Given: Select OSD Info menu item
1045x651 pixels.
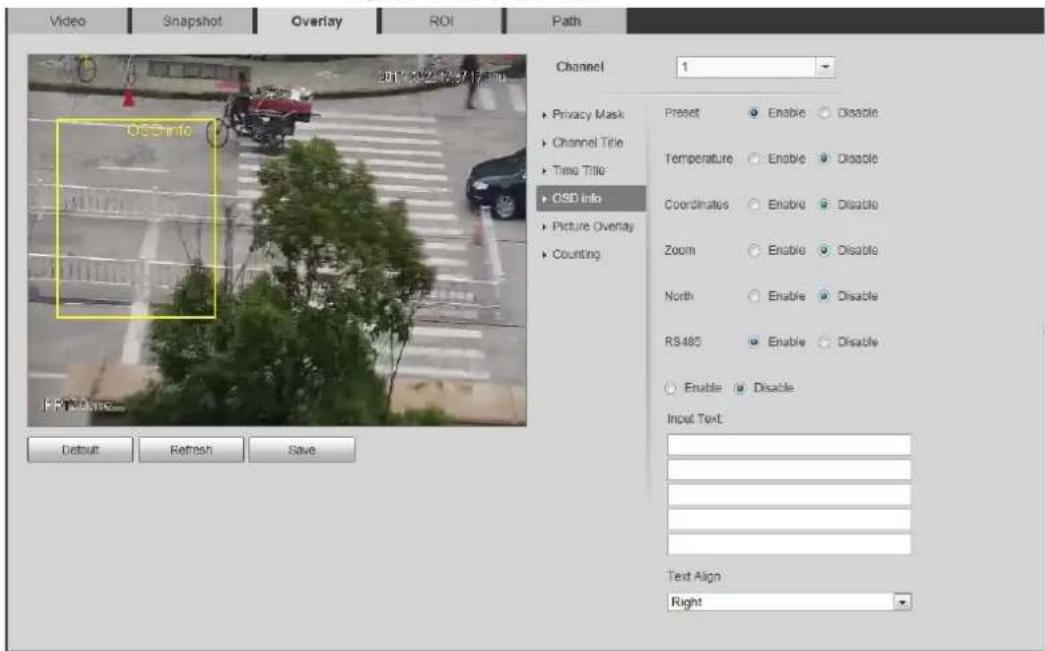Looking at the screenshot, I should (x=591, y=198).
